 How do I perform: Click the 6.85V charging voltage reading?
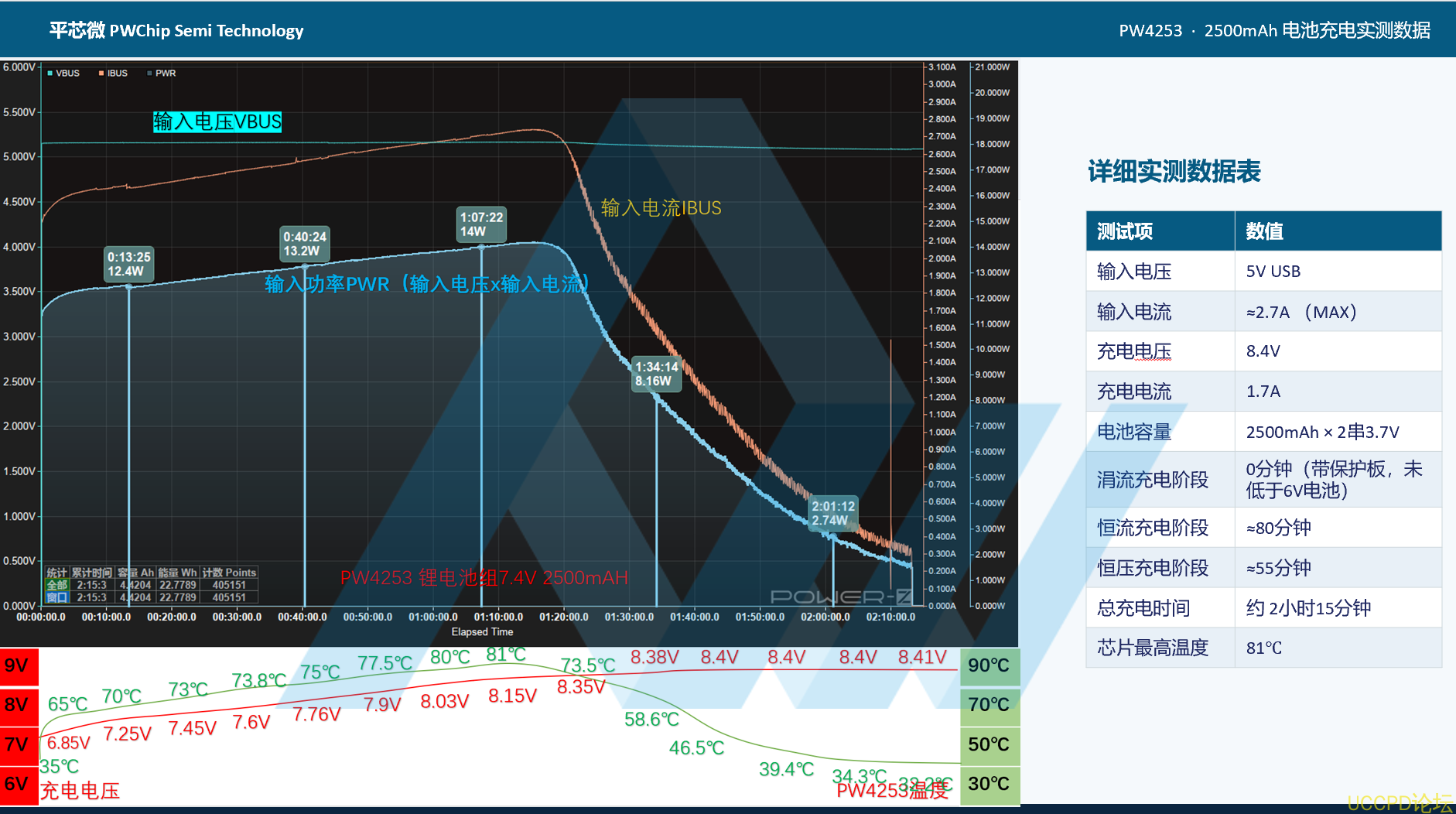pos(69,743)
